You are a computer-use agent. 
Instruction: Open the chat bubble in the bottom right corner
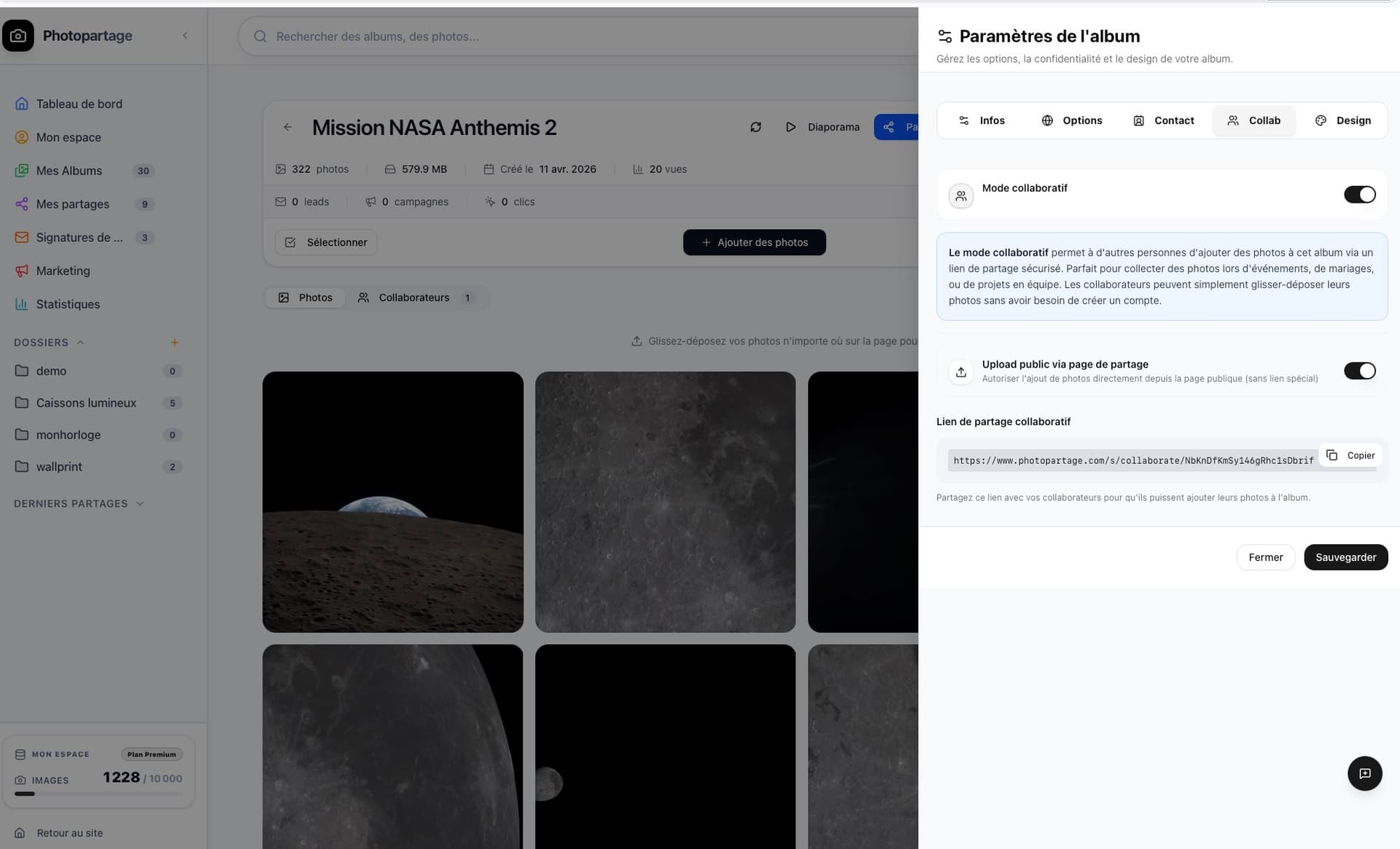click(x=1365, y=773)
